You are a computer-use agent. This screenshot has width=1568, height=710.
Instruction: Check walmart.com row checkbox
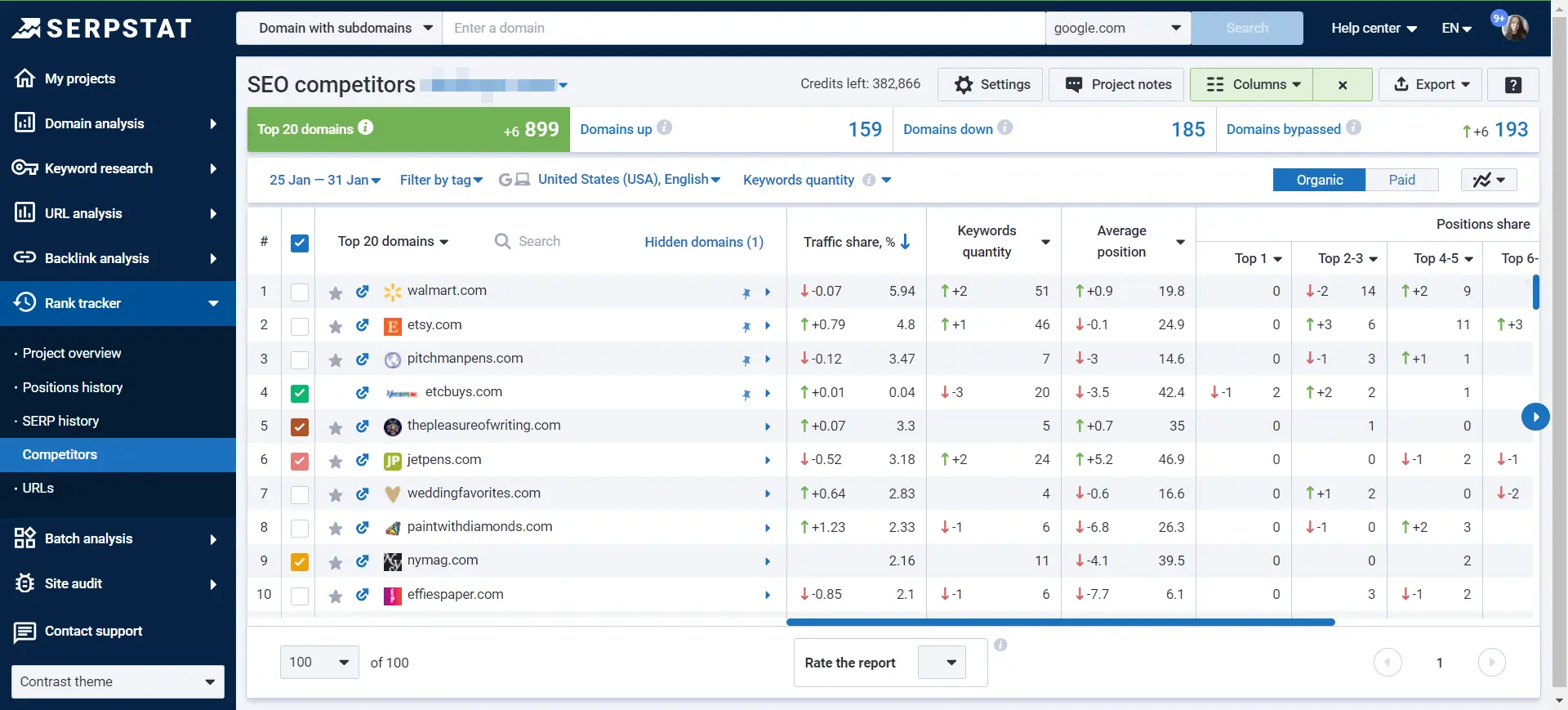pos(300,292)
